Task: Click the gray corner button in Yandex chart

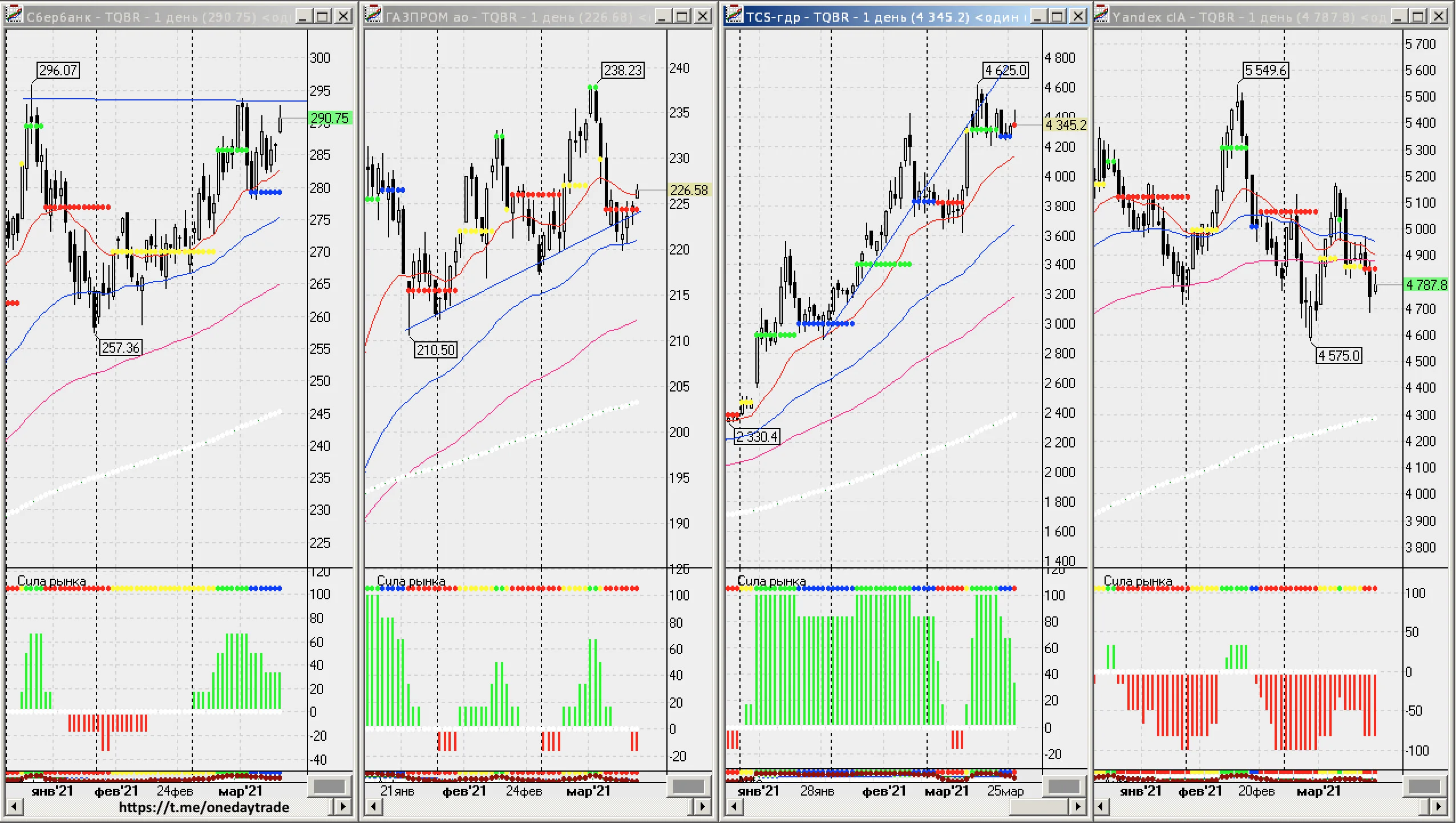Action: pos(1425,786)
